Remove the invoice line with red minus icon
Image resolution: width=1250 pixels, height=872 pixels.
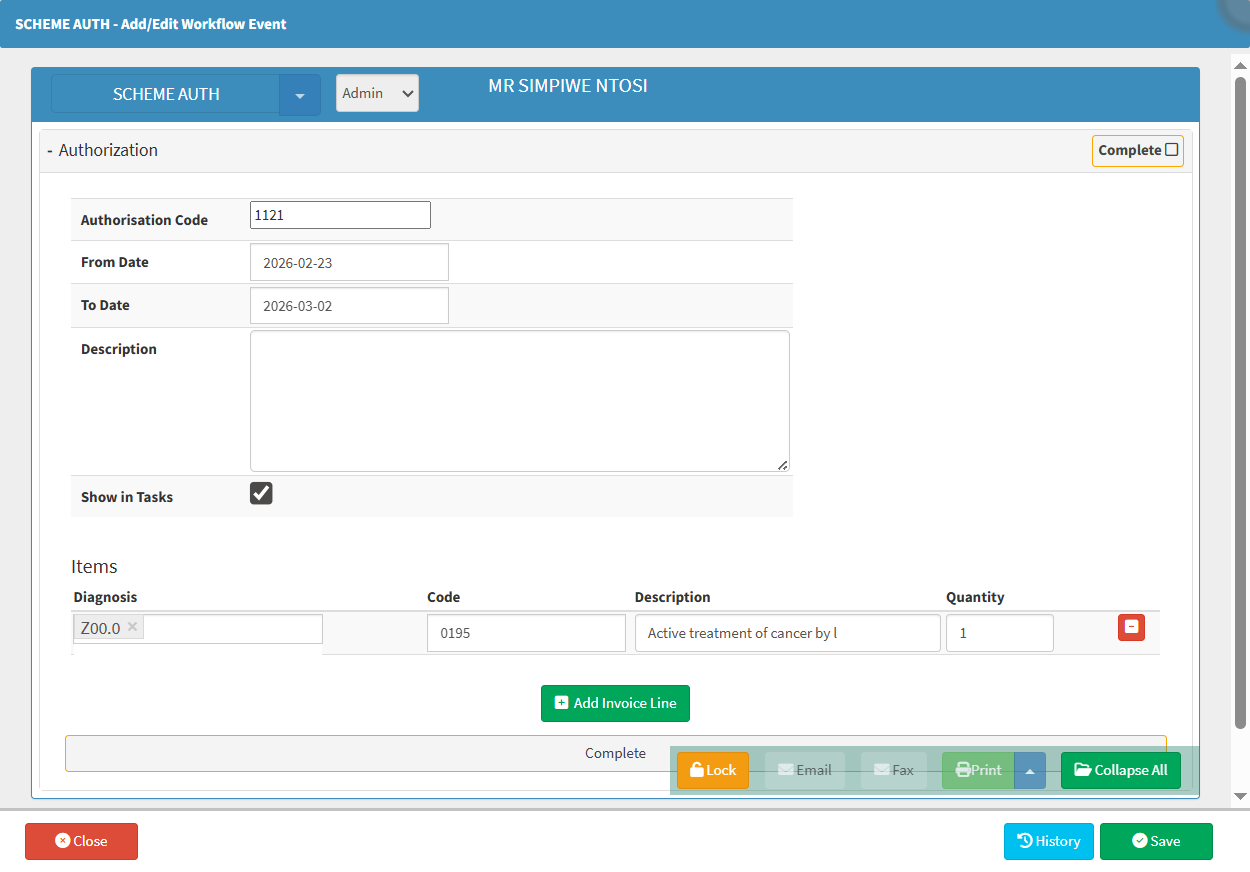[x=1131, y=627]
